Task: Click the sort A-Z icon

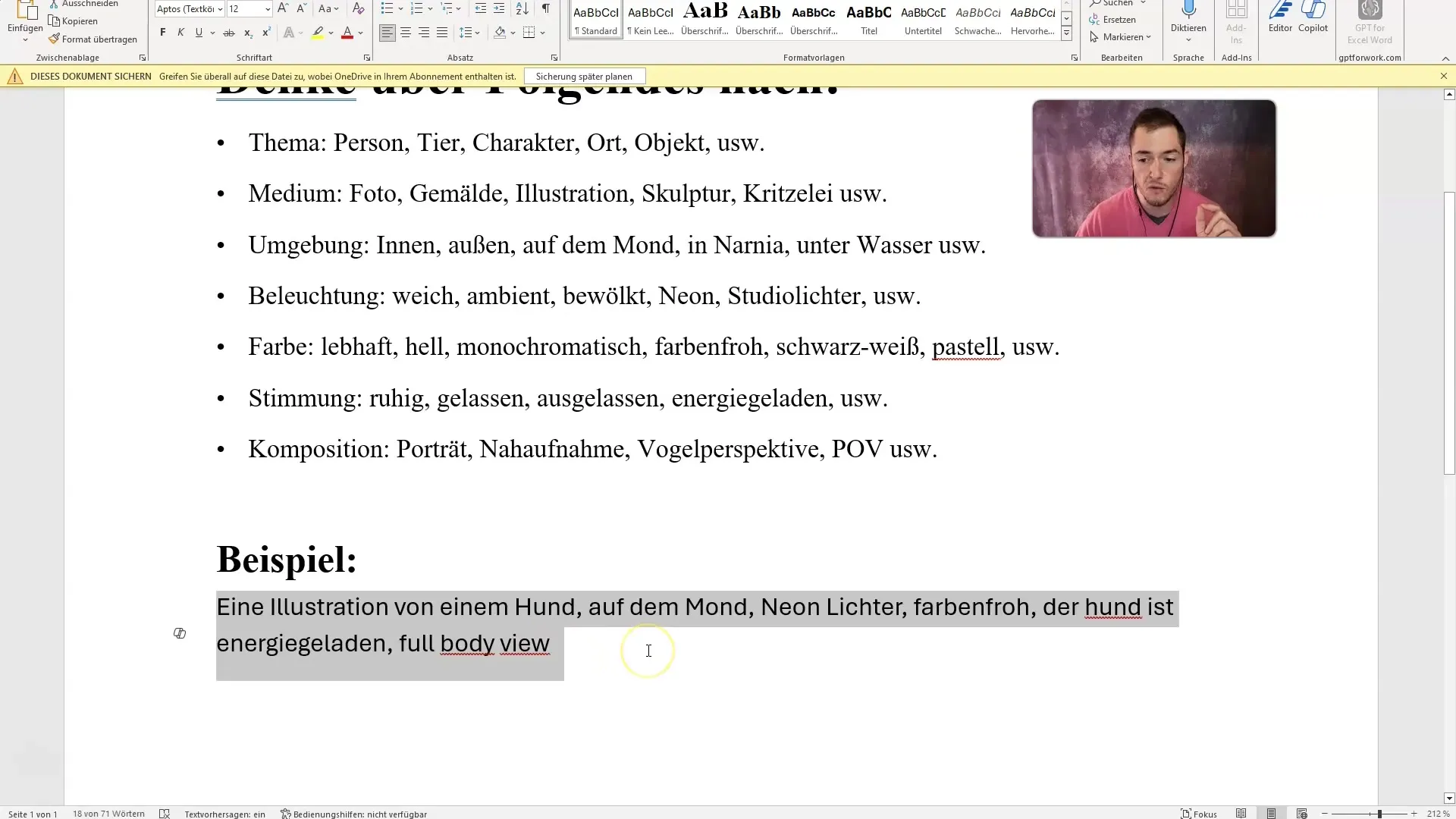Action: coord(522,9)
